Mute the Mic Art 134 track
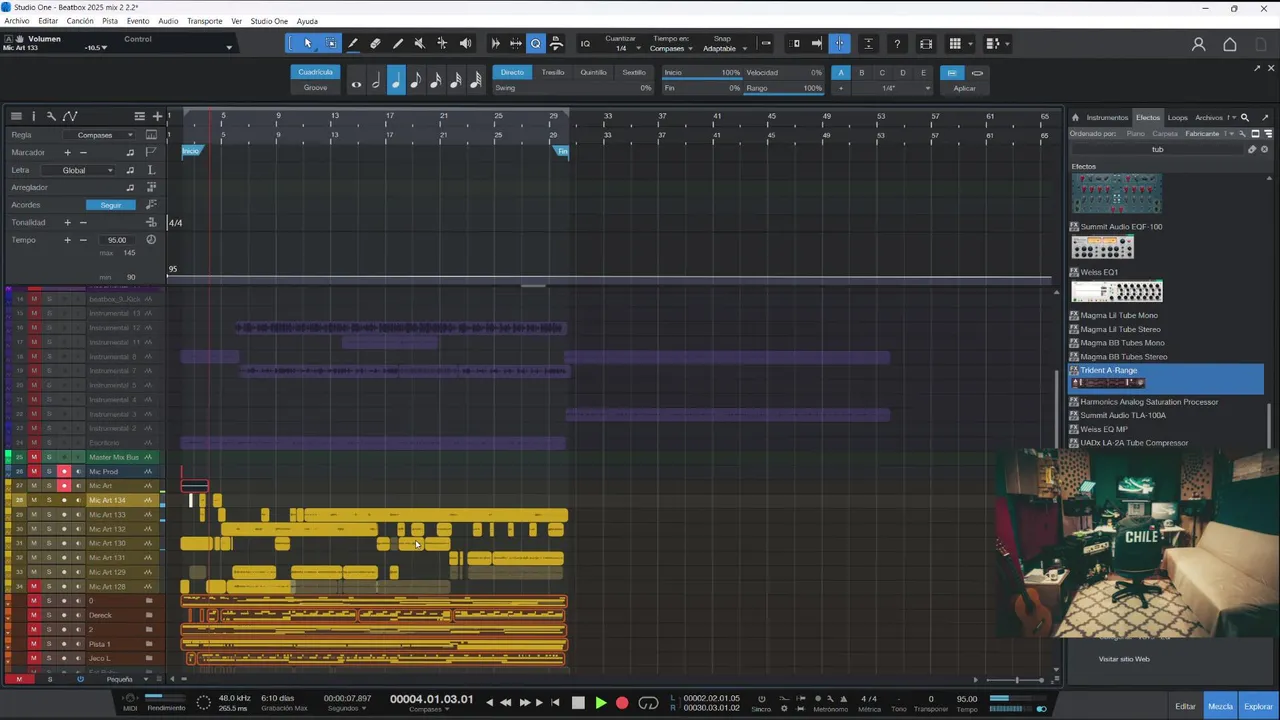Viewport: 1280px width, 720px height. tap(33, 500)
